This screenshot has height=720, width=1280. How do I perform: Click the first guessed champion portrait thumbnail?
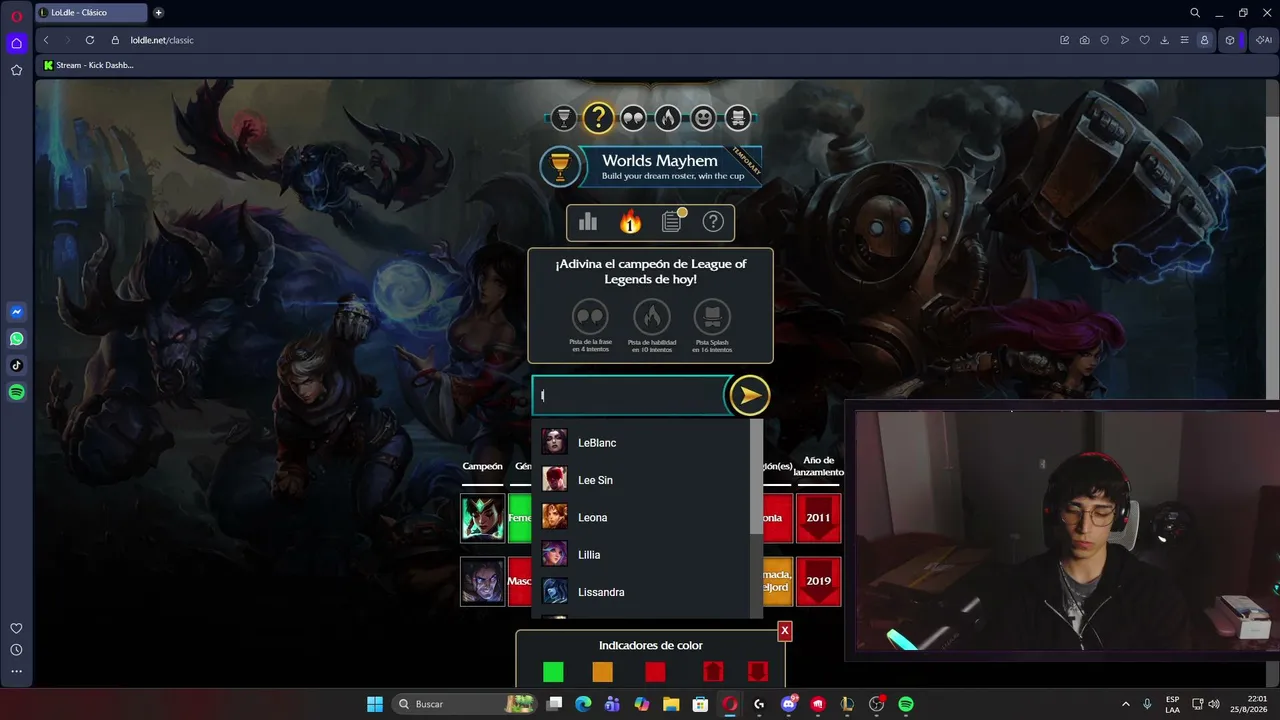pos(482,518)
